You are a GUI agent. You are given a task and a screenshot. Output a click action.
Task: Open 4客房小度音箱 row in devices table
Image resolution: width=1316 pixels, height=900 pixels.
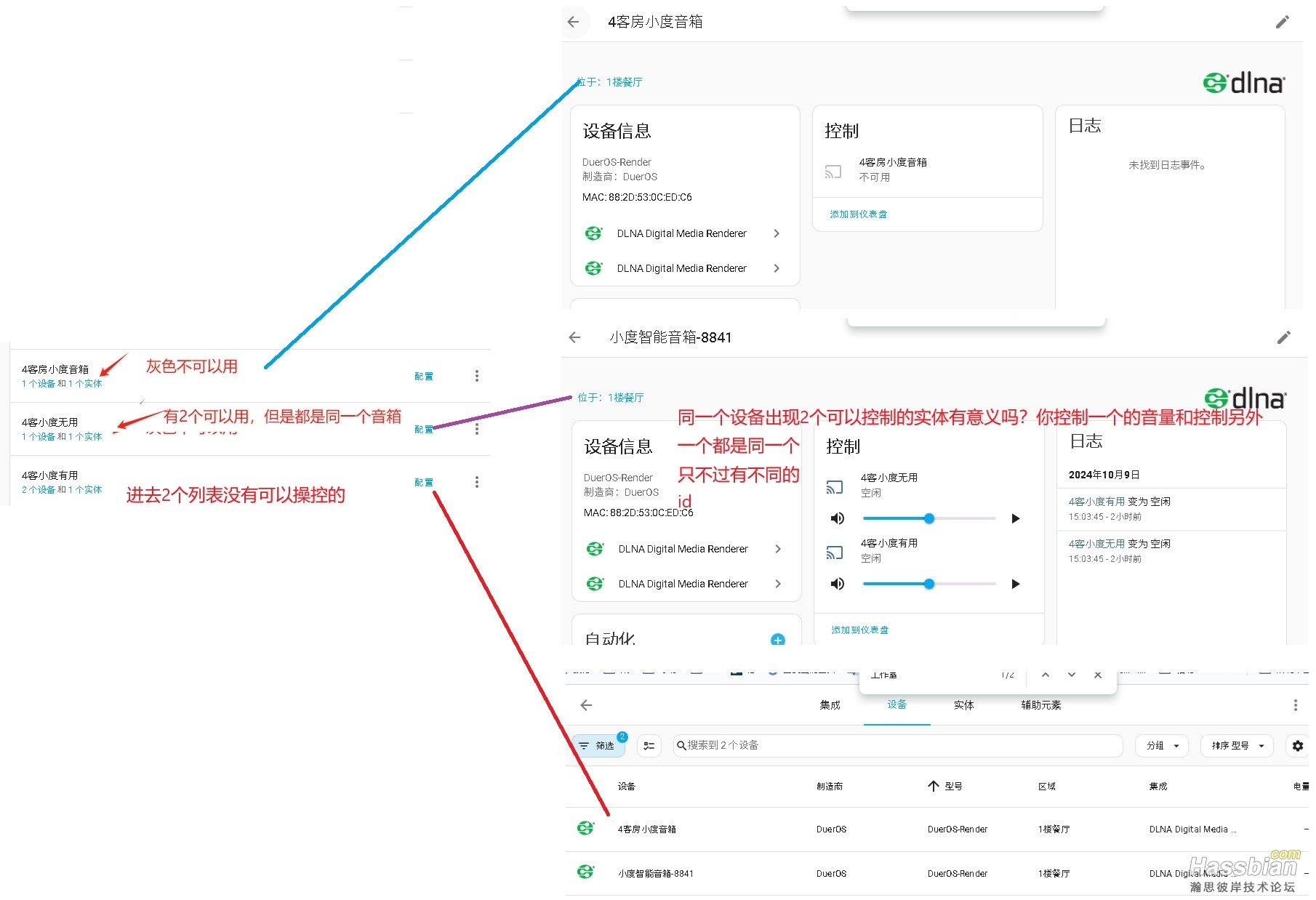click(936, 829)
